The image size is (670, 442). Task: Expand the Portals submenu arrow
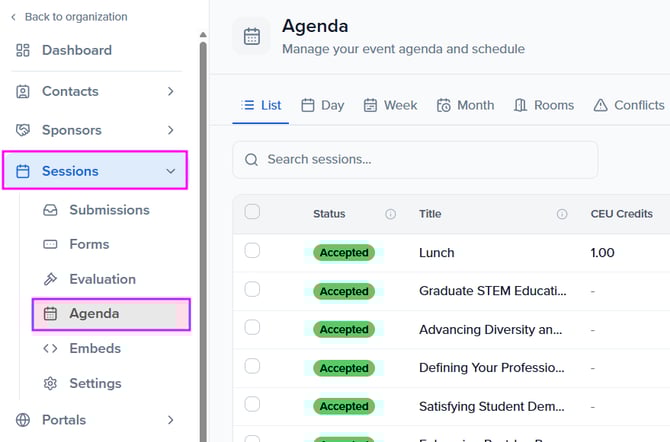click(170, 420)
